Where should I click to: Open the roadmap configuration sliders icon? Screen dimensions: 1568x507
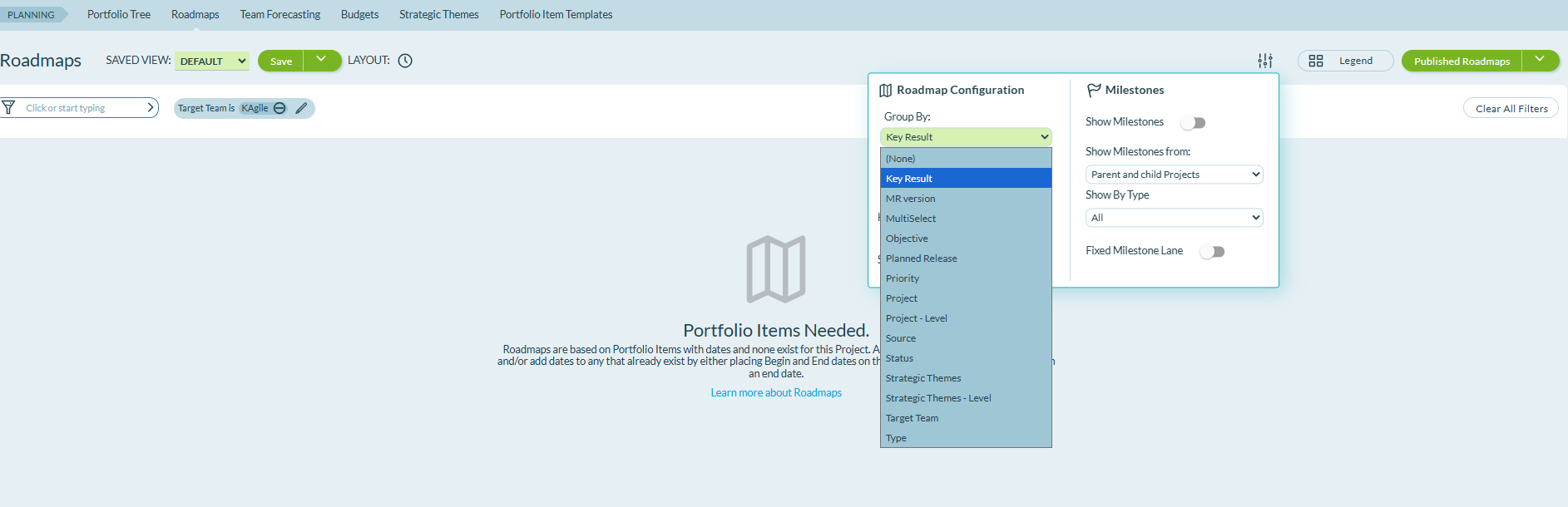pos(1264,61)
